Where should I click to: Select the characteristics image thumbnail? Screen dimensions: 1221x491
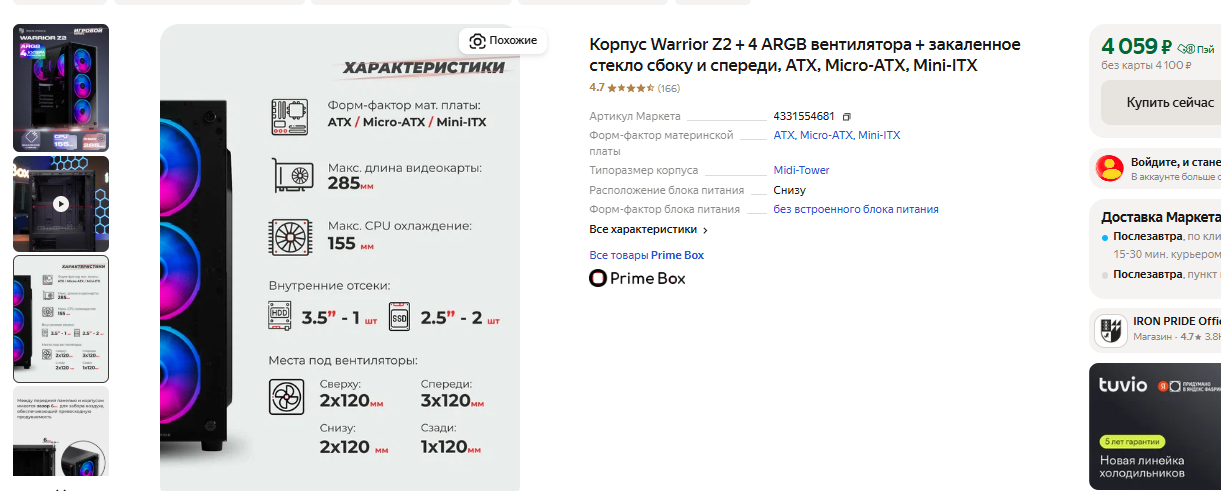tap(61, 319)
